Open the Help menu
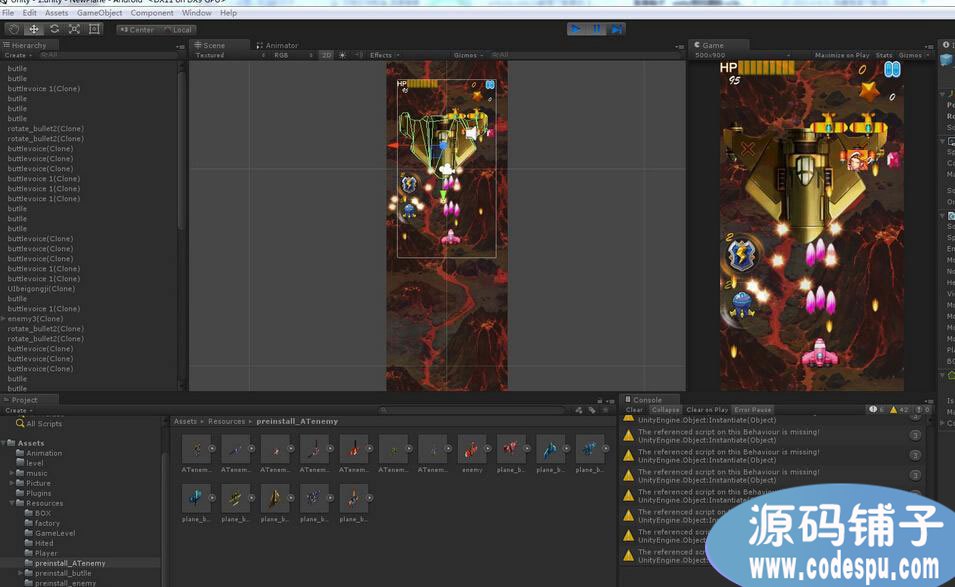 click(228, 13)
